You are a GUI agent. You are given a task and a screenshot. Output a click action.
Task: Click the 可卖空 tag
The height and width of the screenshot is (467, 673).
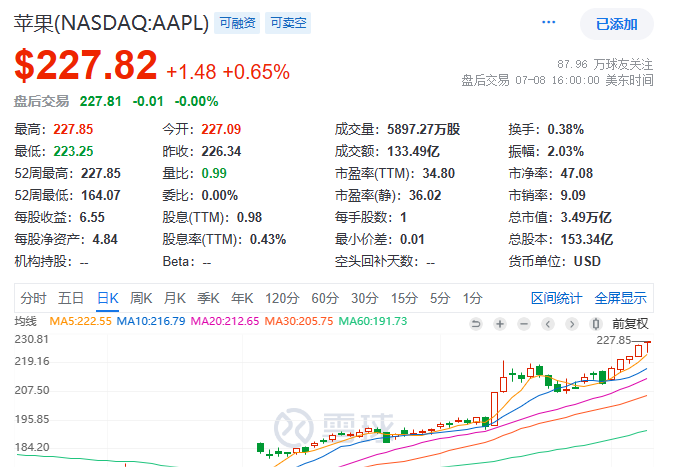click(x=288, y=23)
